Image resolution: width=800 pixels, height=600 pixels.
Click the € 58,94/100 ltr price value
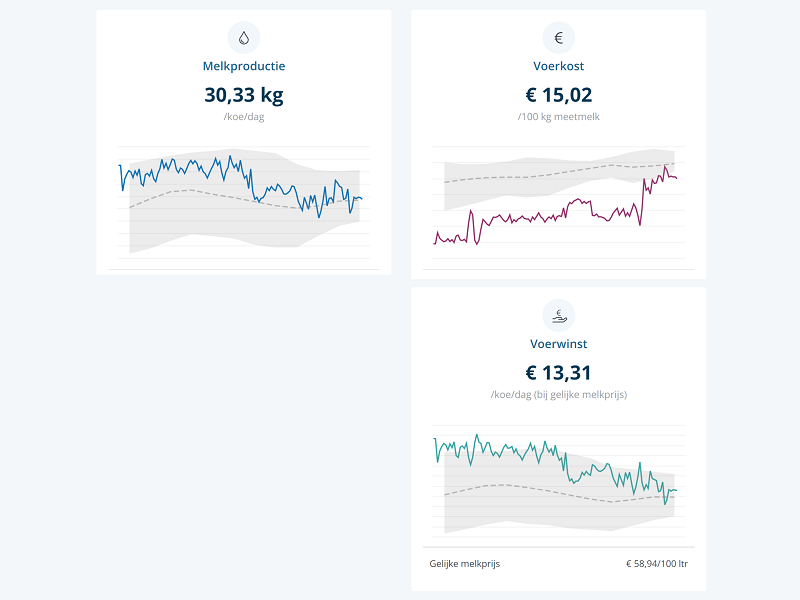click(x=656, y=564)
